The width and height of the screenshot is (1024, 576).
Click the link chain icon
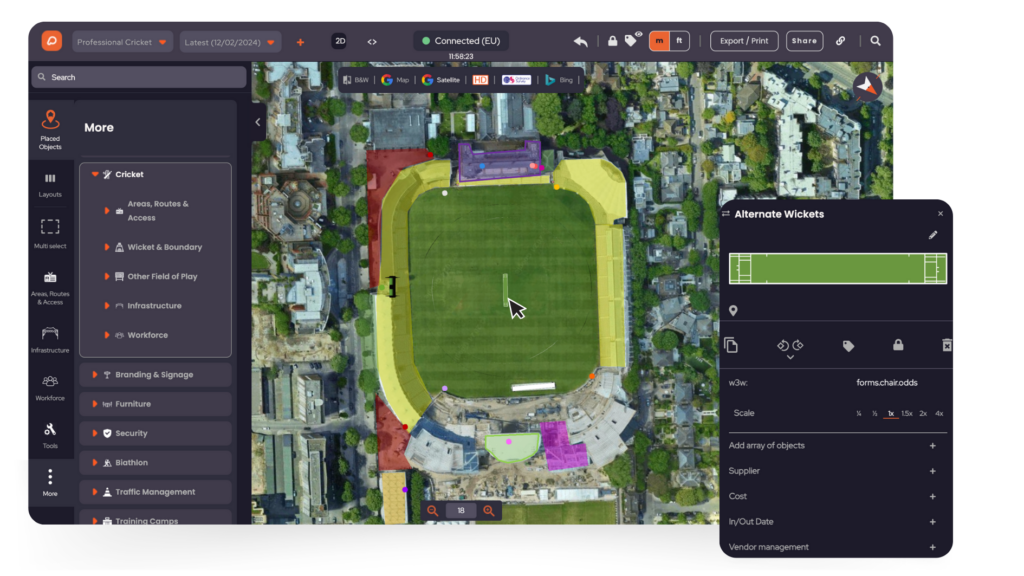point(840,40)
